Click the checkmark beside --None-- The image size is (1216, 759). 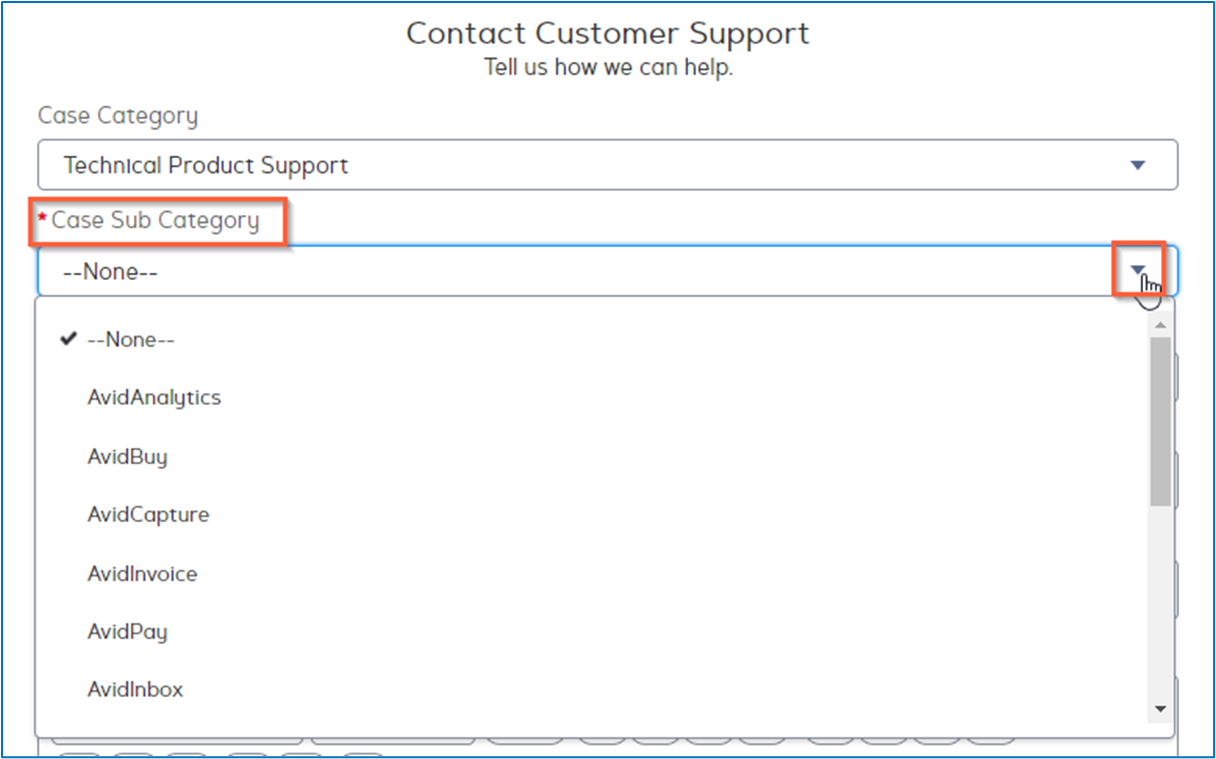67,338
